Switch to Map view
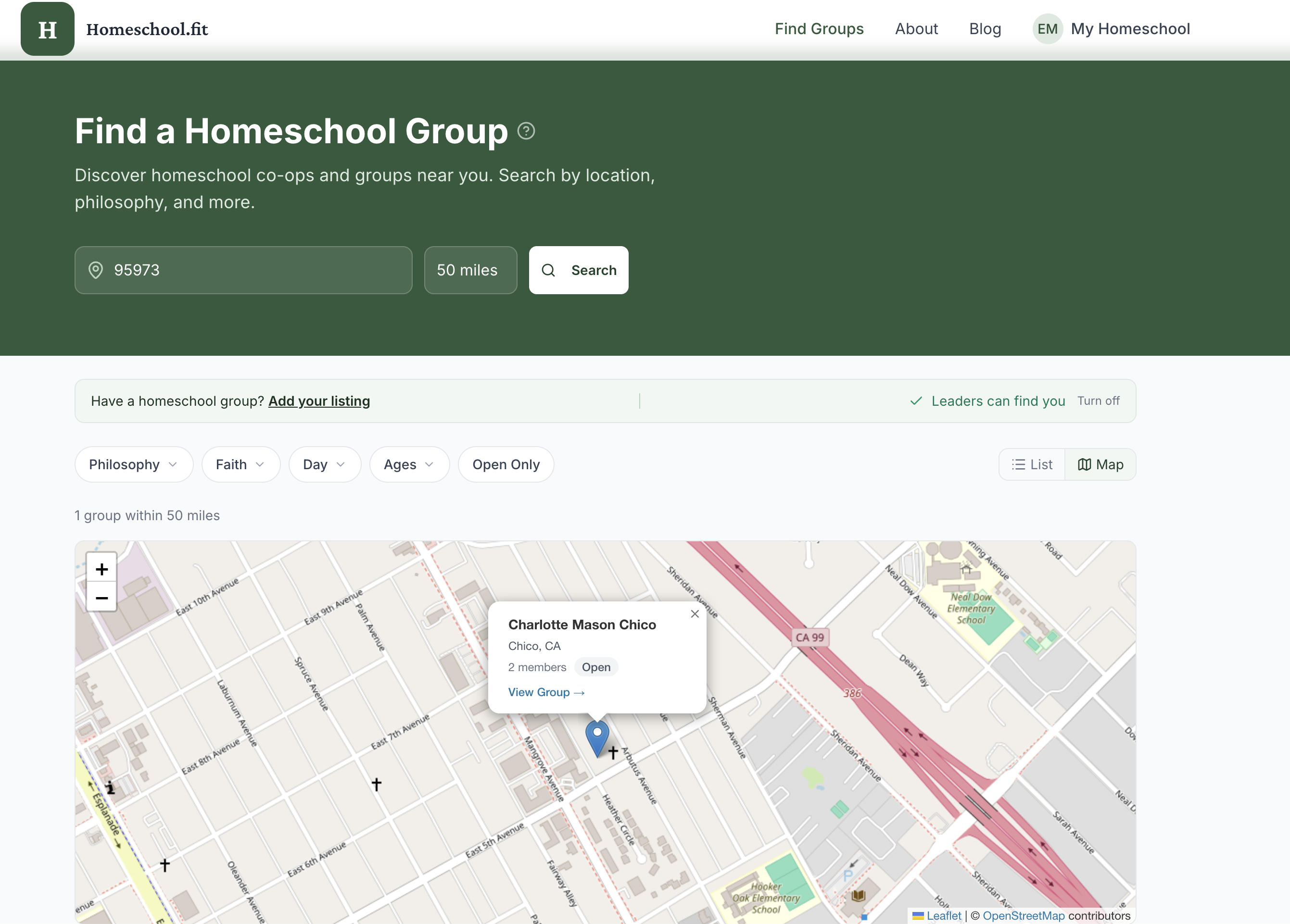The width and height of the screenshot is (1290, 924). (1100, 464)
